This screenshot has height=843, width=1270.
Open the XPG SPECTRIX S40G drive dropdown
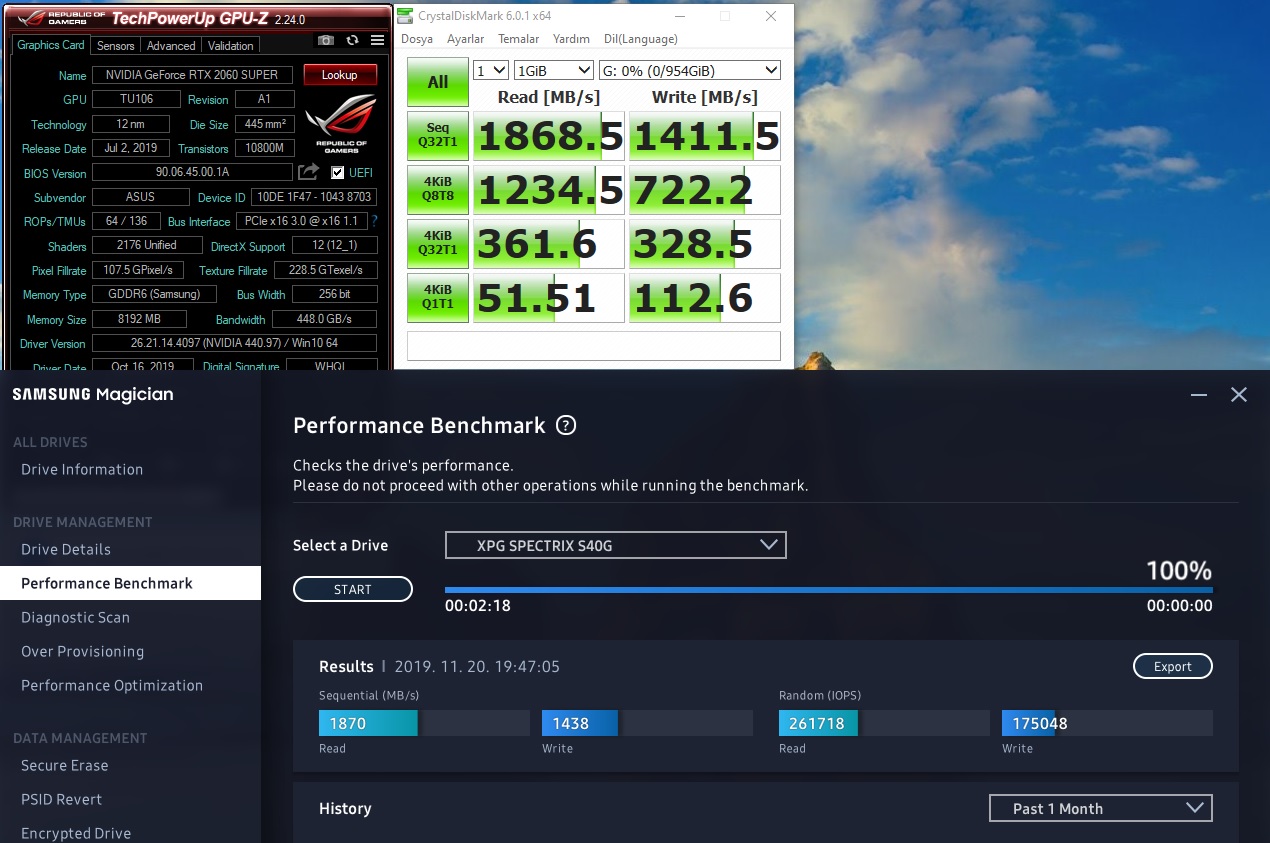pos(616,545)
